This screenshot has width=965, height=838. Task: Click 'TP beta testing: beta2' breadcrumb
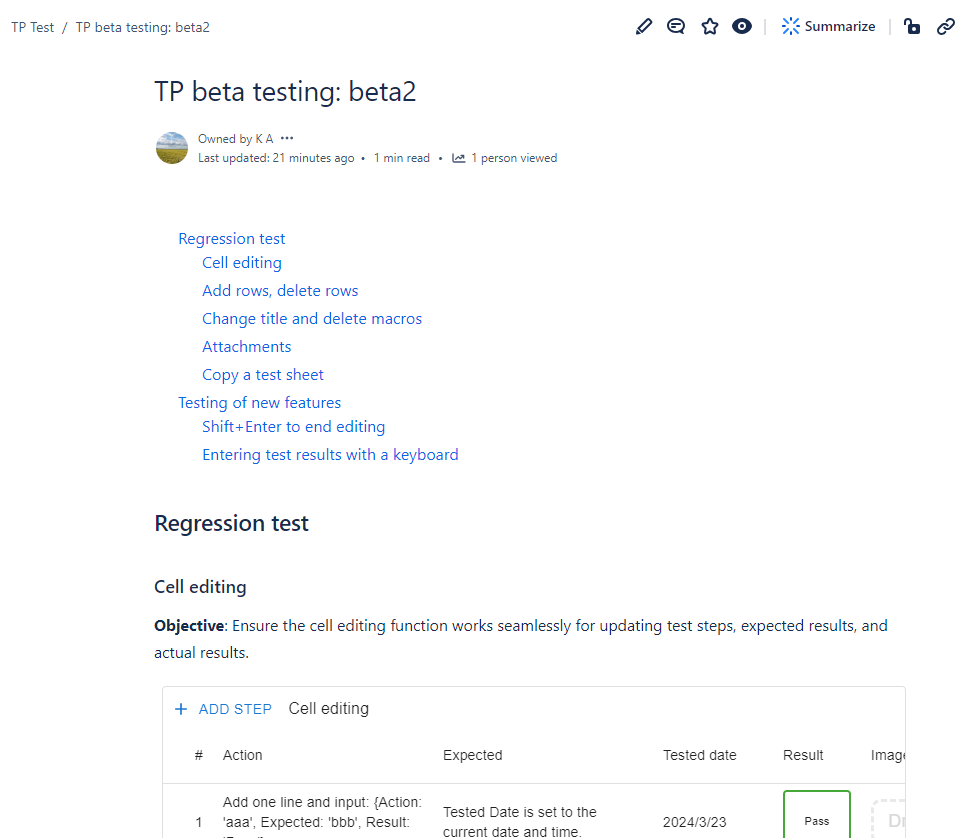tap(143, 27)
